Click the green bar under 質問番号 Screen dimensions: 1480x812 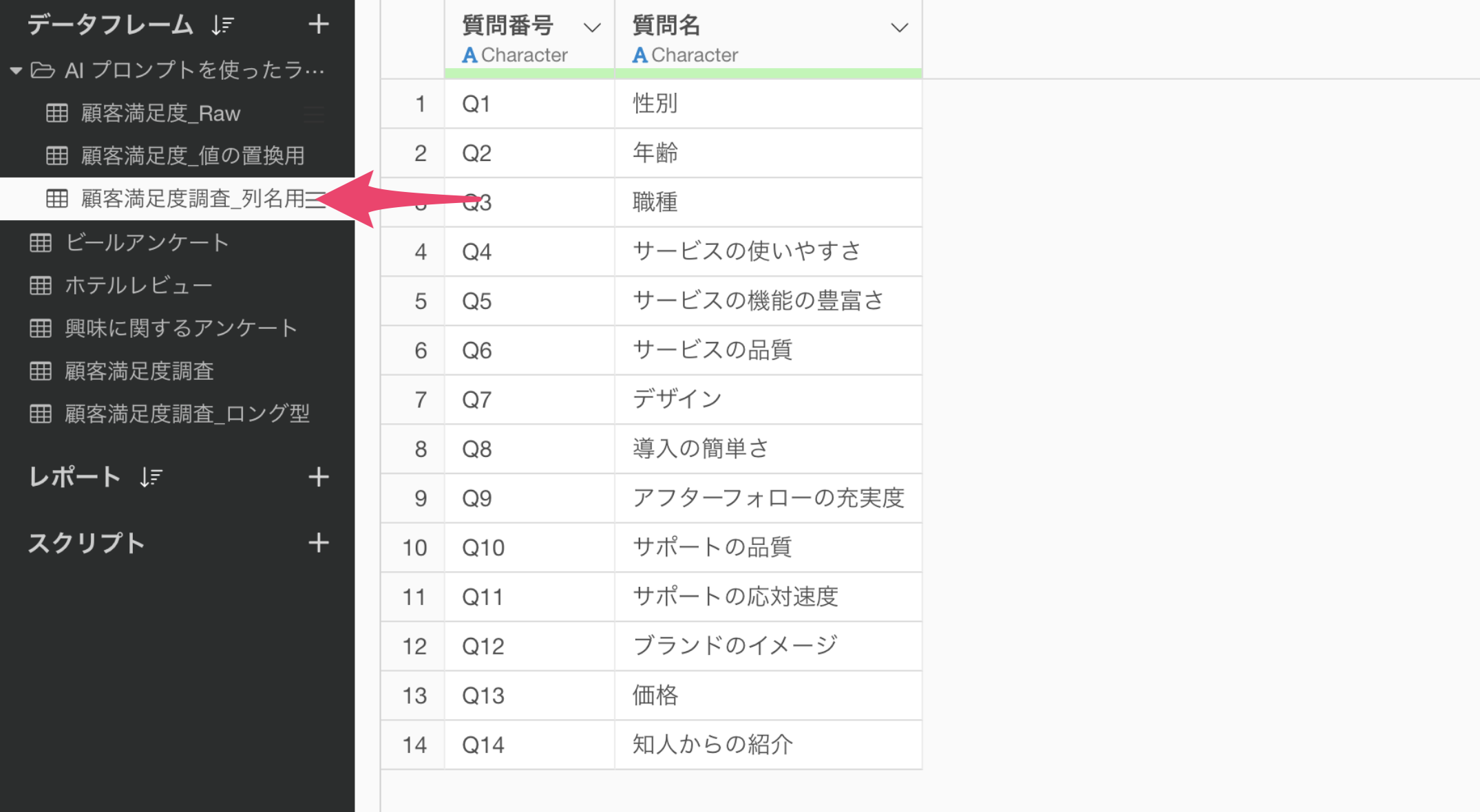(529, 73)
